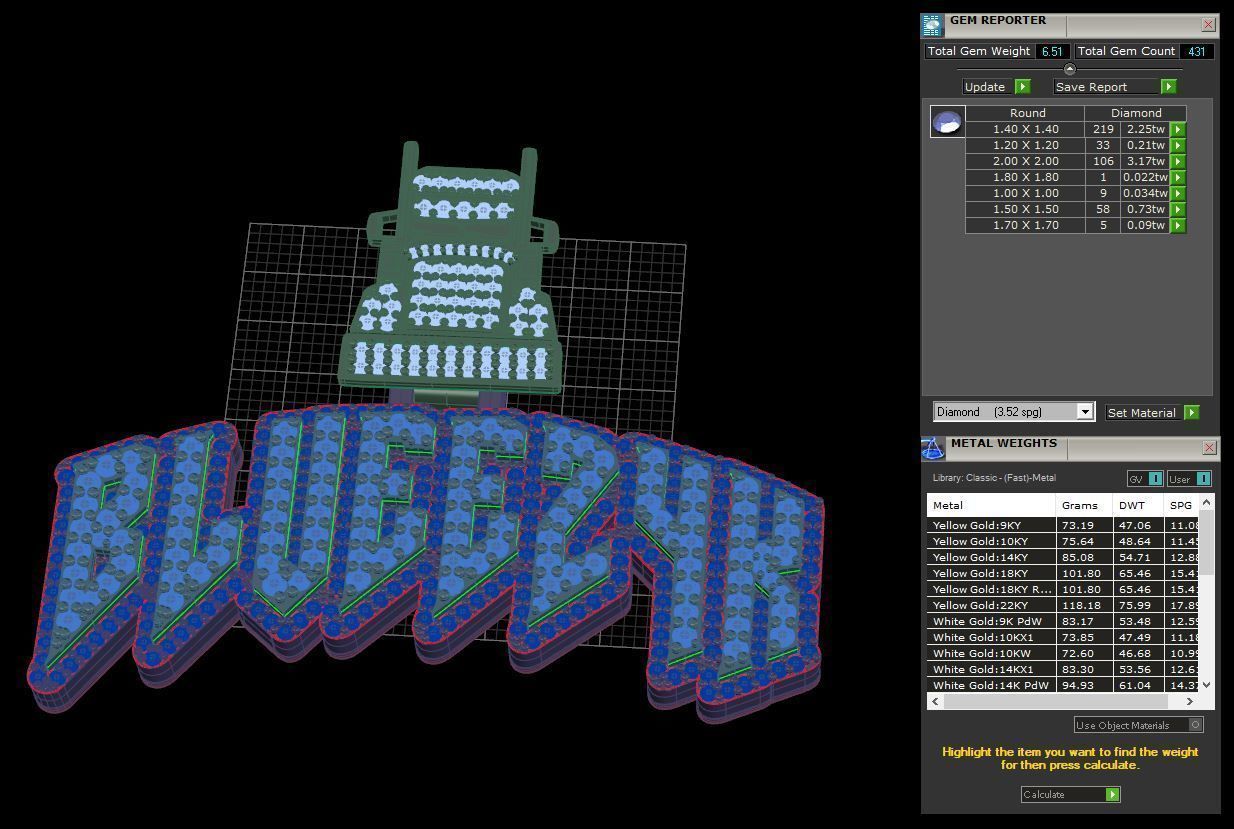Screen dimensions: 1234x829
Task: Click the 1.50 X 1.50 size cell
Action: tap(1025, 209)
